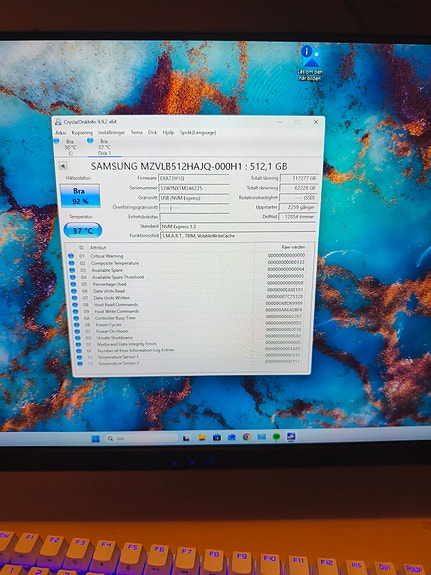Select the Critical Warning attribute row
Viewport: 431px width, 575px height.
[x=187, y=256]
